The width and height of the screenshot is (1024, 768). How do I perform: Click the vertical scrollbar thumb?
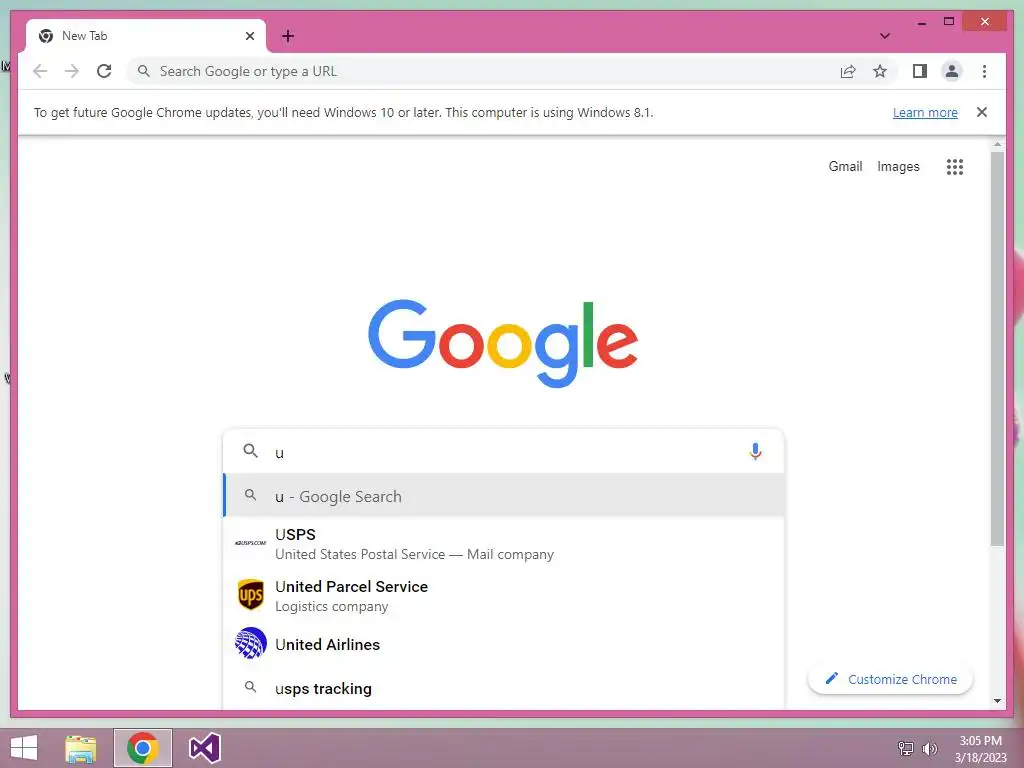click(x=997, y=349)
